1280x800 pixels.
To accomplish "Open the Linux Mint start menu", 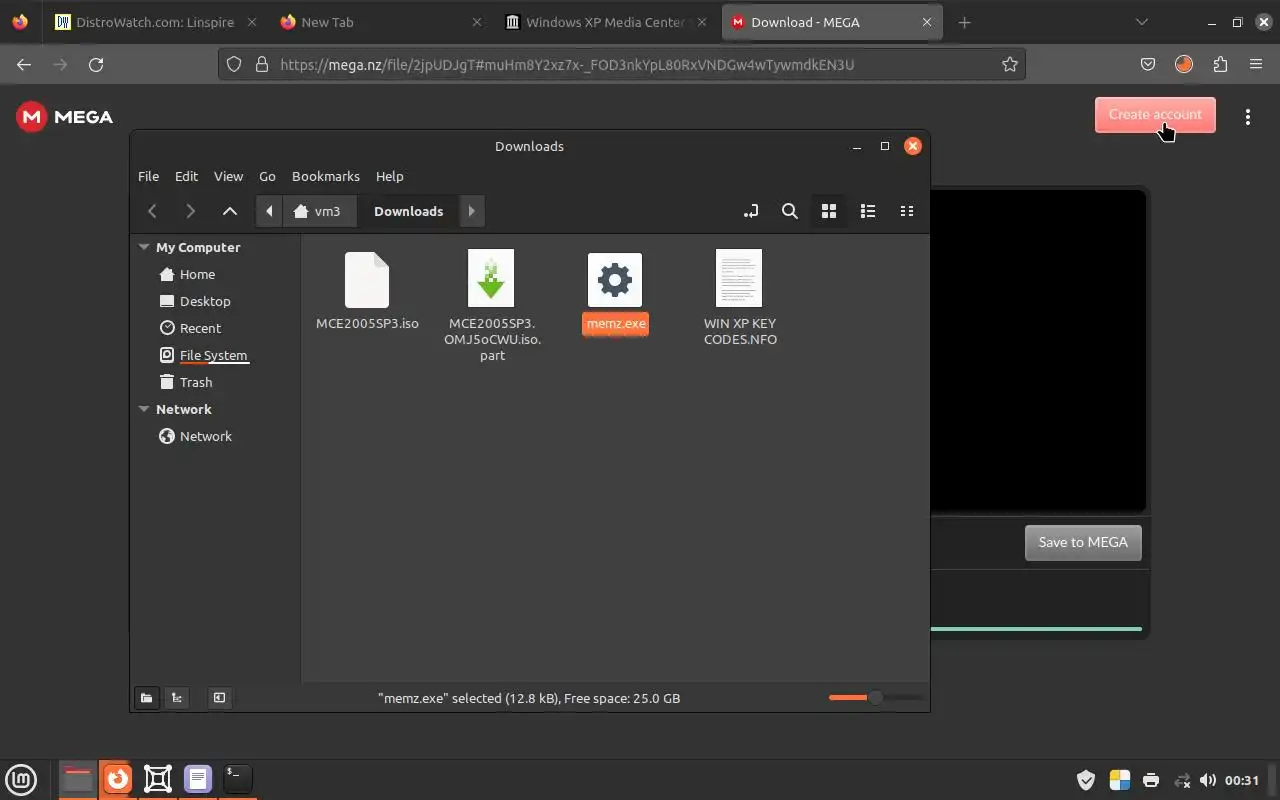I will click(21, 779).
